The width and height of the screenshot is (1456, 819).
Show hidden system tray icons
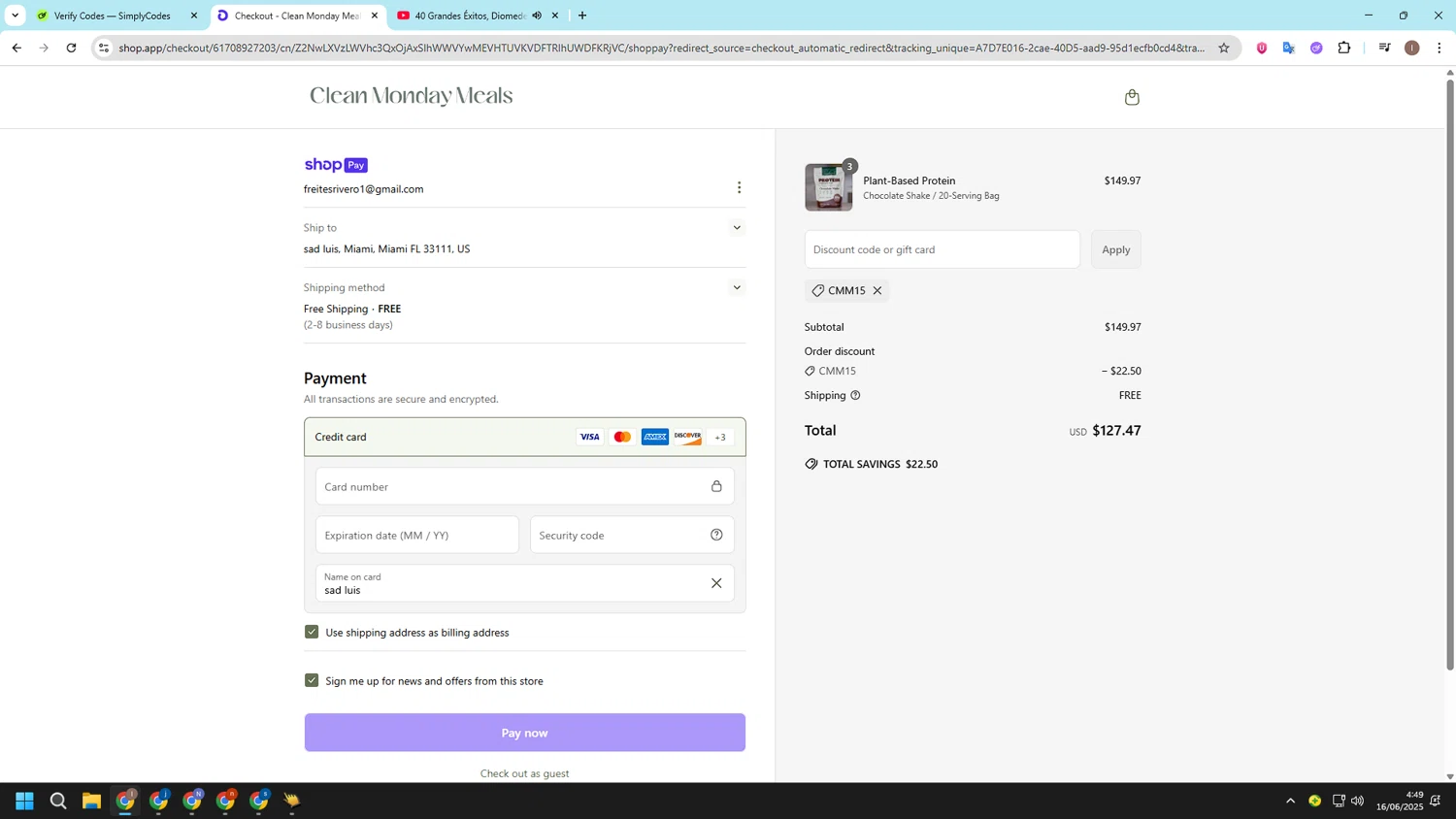[x=1290, y=801]
